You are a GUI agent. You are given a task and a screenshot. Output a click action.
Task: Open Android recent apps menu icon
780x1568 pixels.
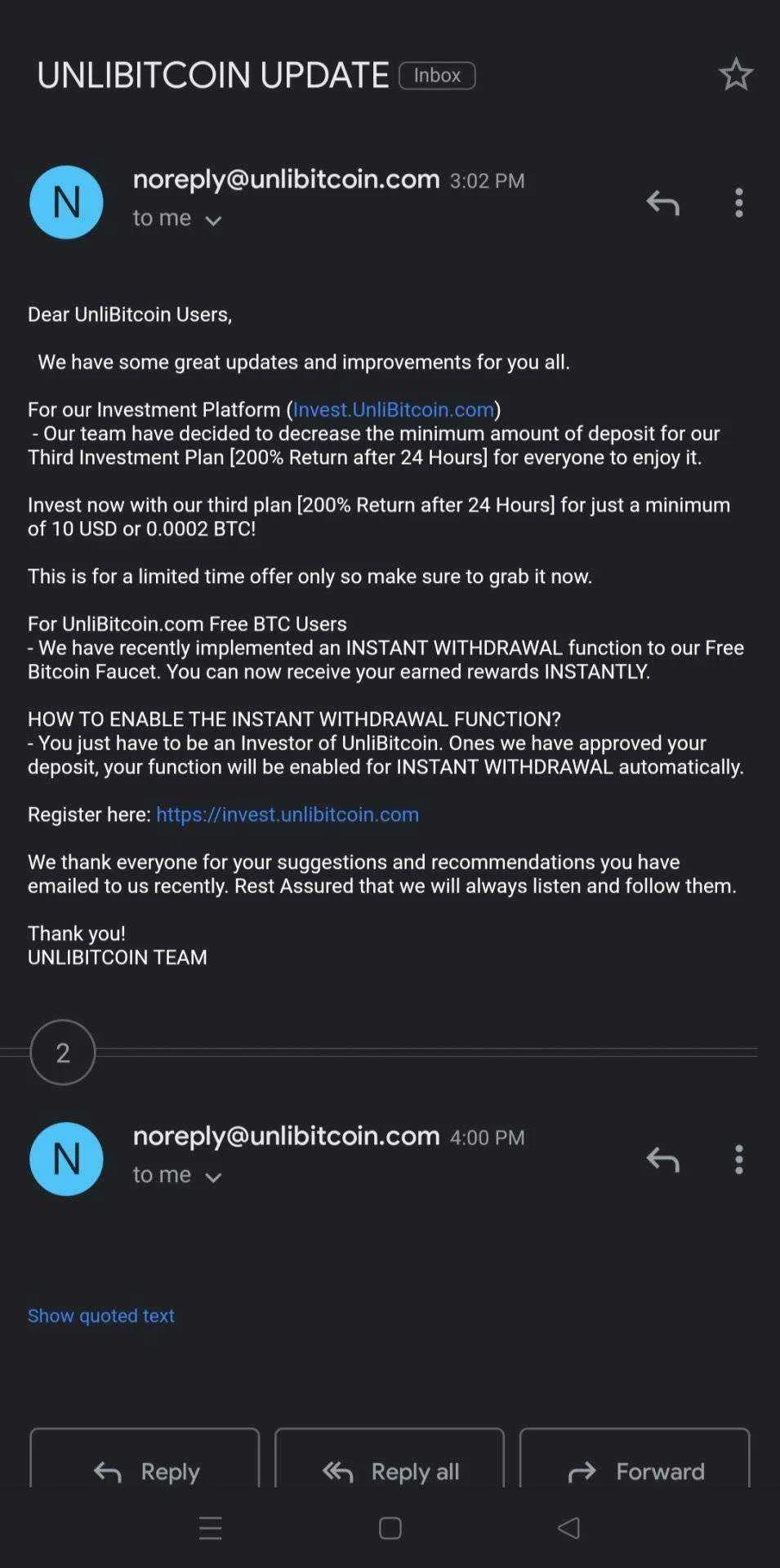point(211,1528)
